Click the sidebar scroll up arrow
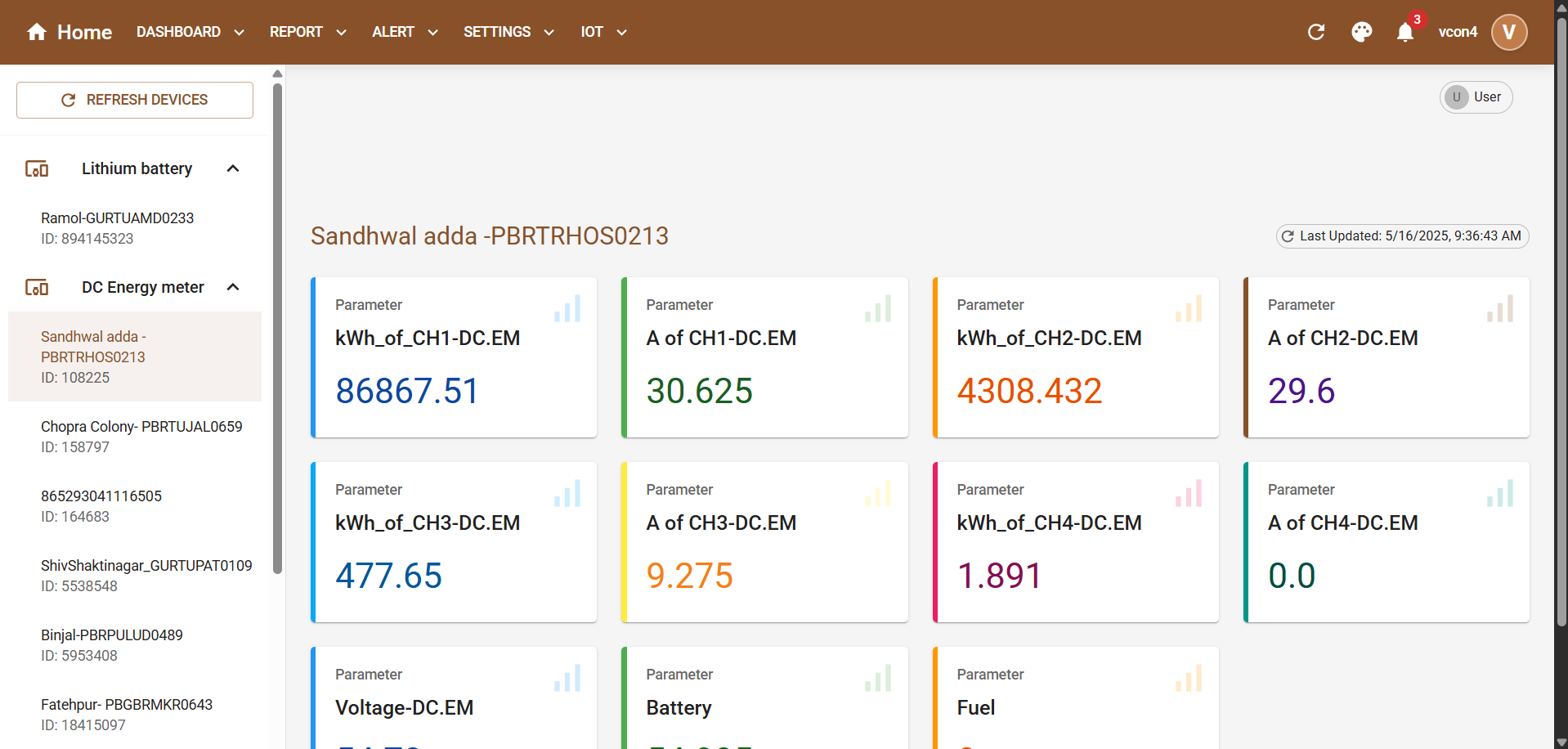Screen dimensions: 1568x749 tap(278, 74)
